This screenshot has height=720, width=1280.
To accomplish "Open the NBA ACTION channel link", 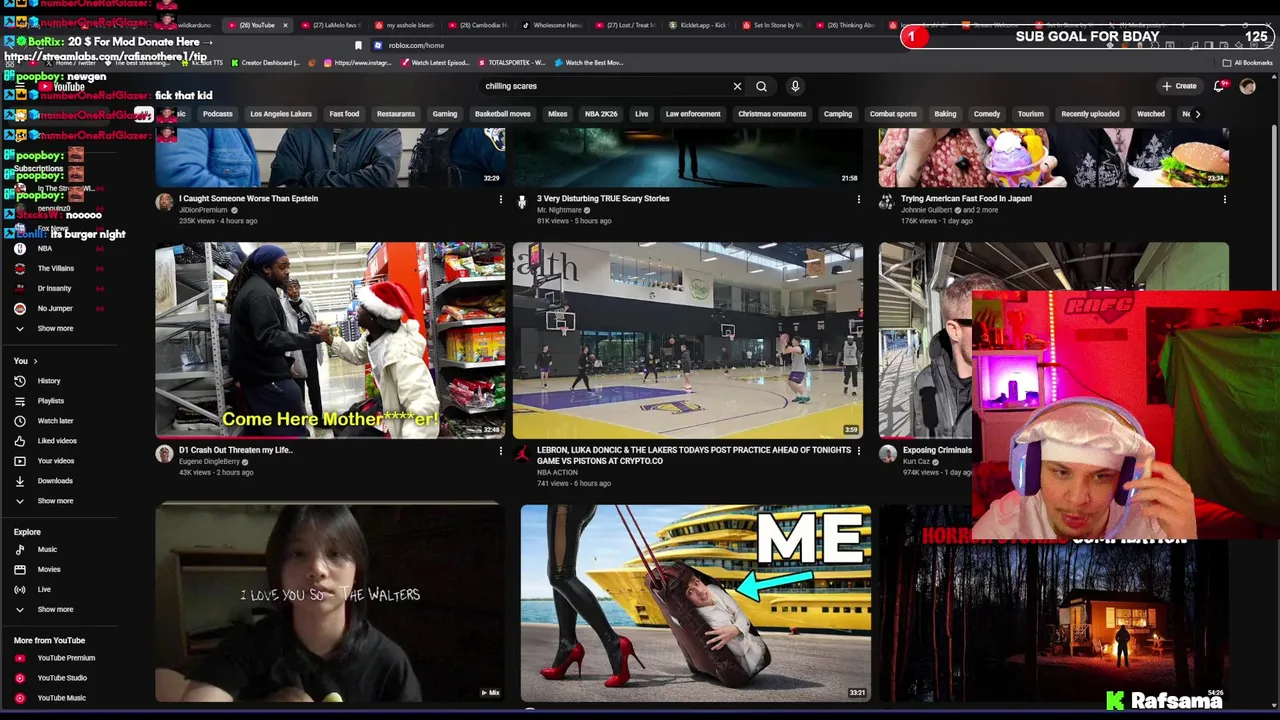I will point(557,472).
